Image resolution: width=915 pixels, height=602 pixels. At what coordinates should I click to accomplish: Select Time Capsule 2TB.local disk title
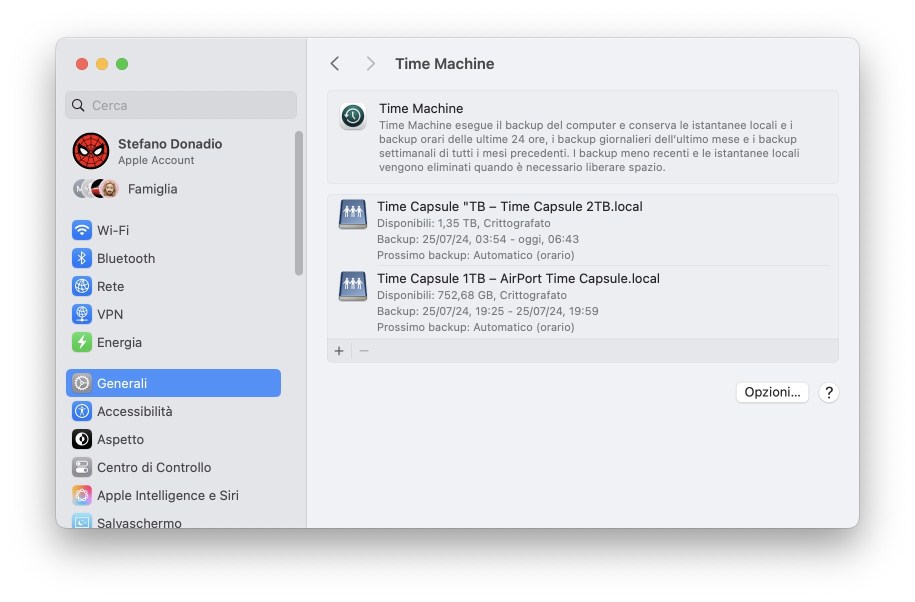pyautogui.click(x=509, y=206)
